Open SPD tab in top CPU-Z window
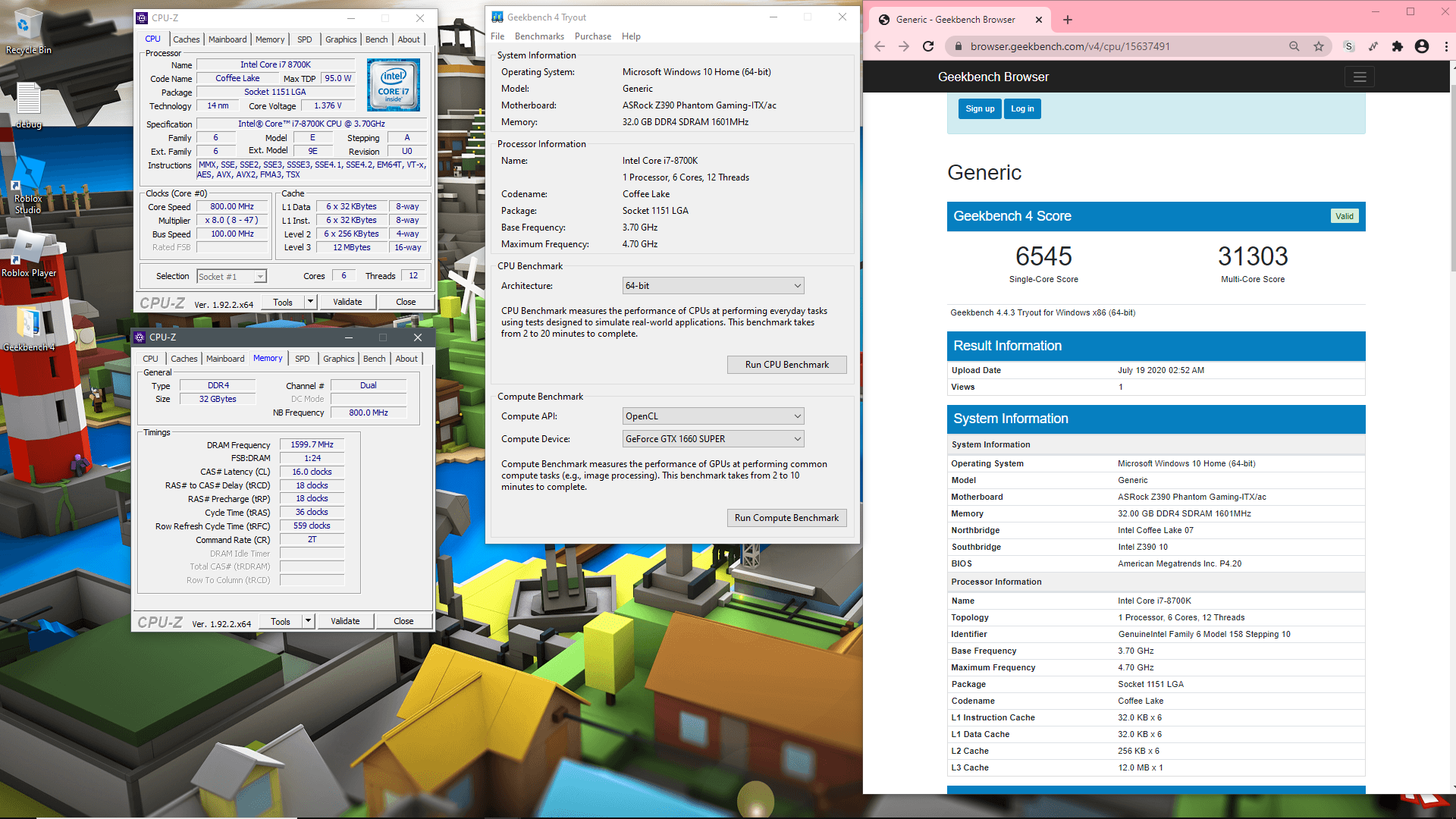The width and height of the screenshot is (1456, 819). click(304, 39)
